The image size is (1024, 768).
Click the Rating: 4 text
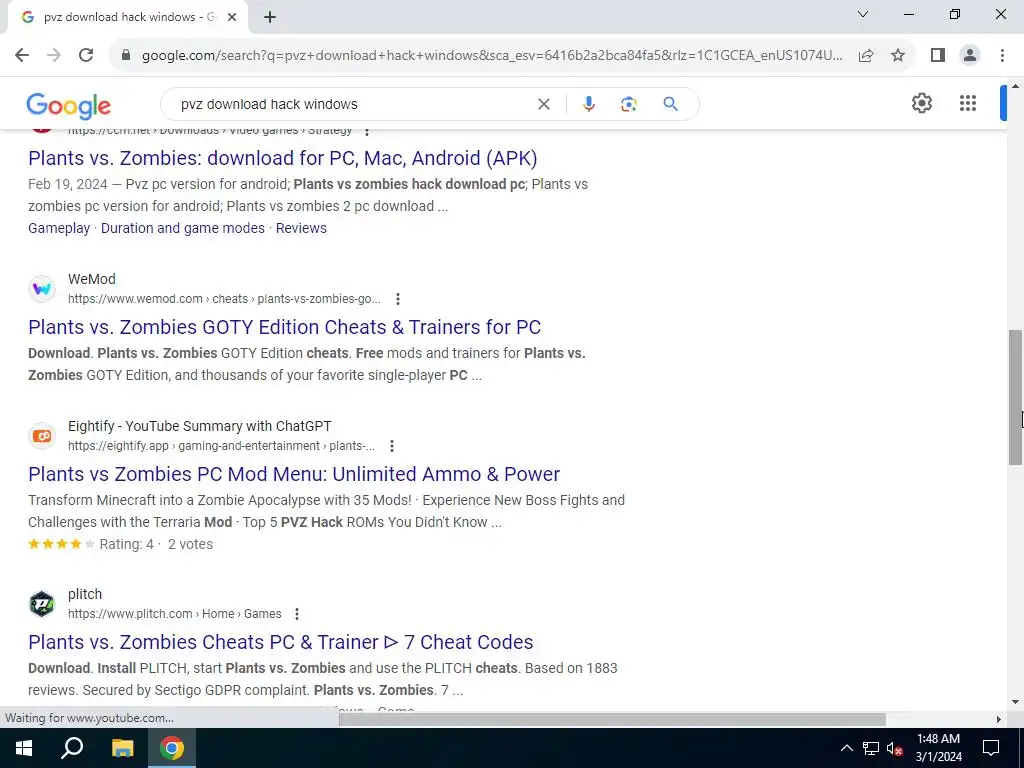[126, 544]
